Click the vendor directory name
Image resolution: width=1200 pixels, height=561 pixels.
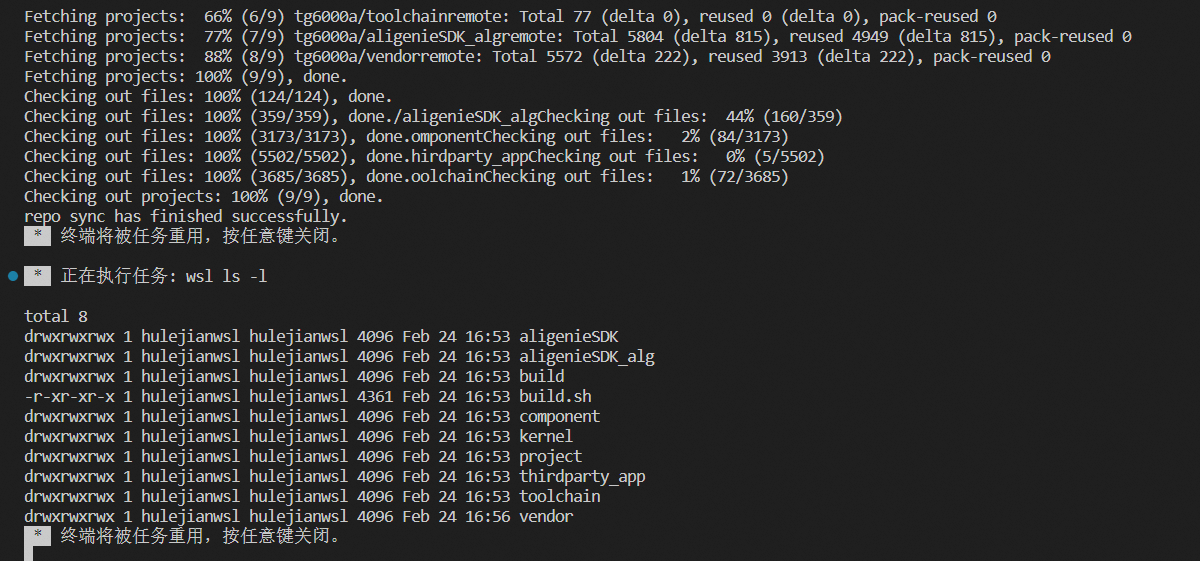(546, 516)
